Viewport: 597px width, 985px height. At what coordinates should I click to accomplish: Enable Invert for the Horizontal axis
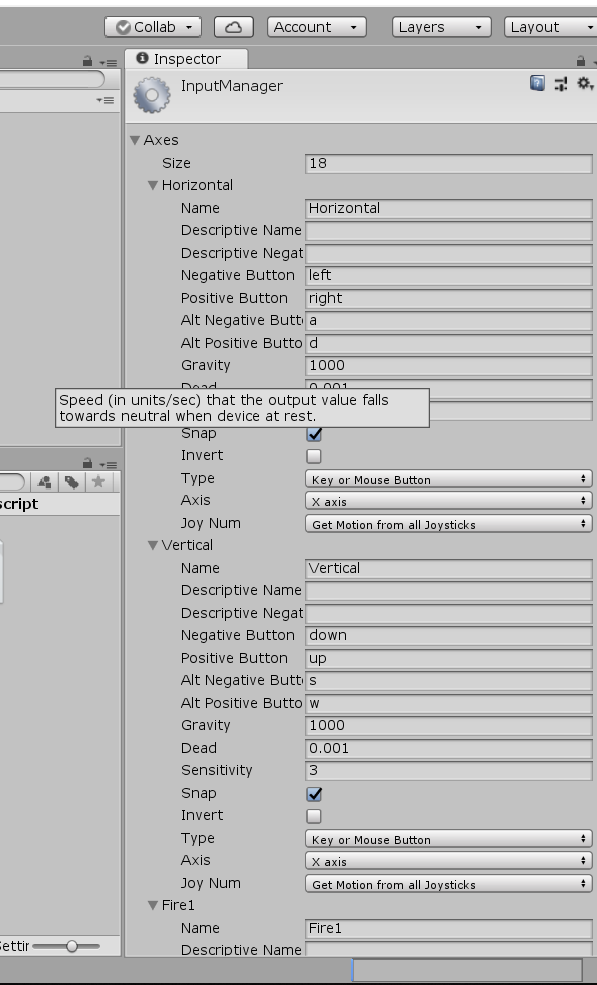(x=314, y=456)
